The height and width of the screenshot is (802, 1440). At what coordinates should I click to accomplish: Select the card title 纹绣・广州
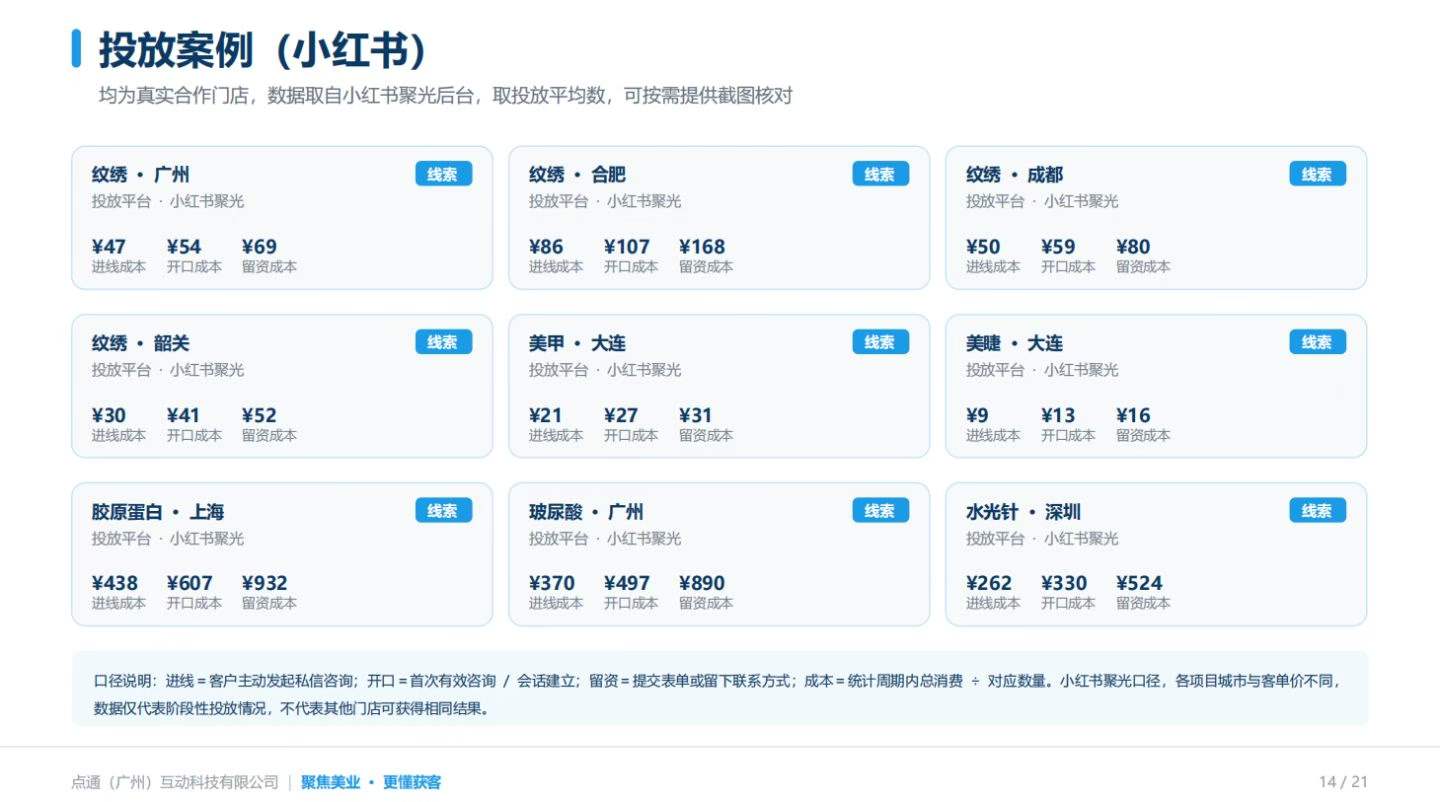(x=141, y=175)
